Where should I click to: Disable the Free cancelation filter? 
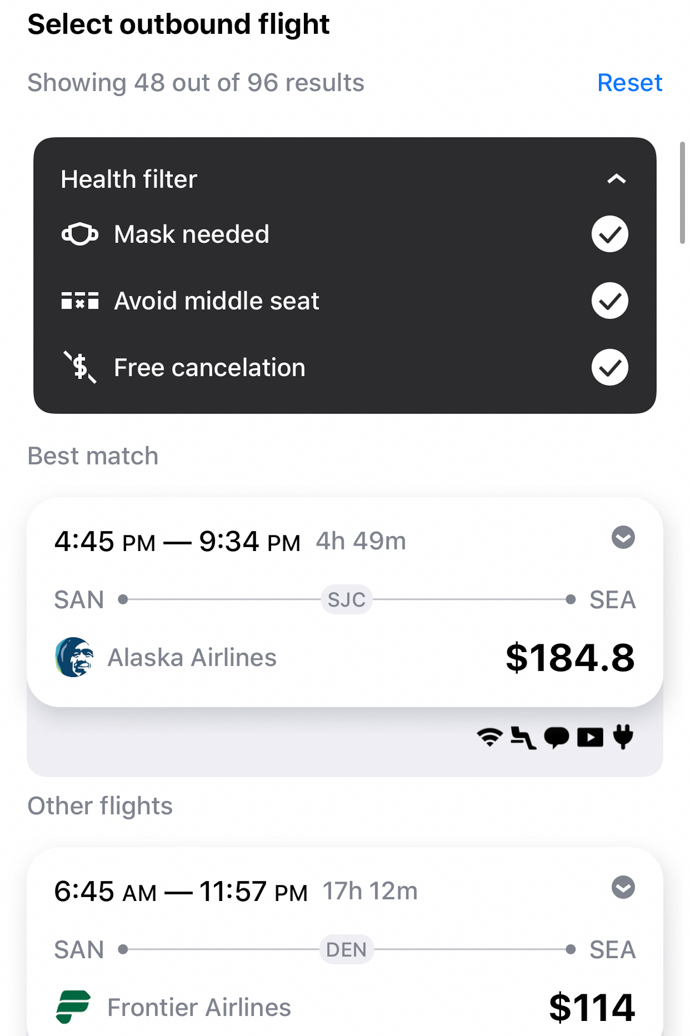click(x=609, y=368)
